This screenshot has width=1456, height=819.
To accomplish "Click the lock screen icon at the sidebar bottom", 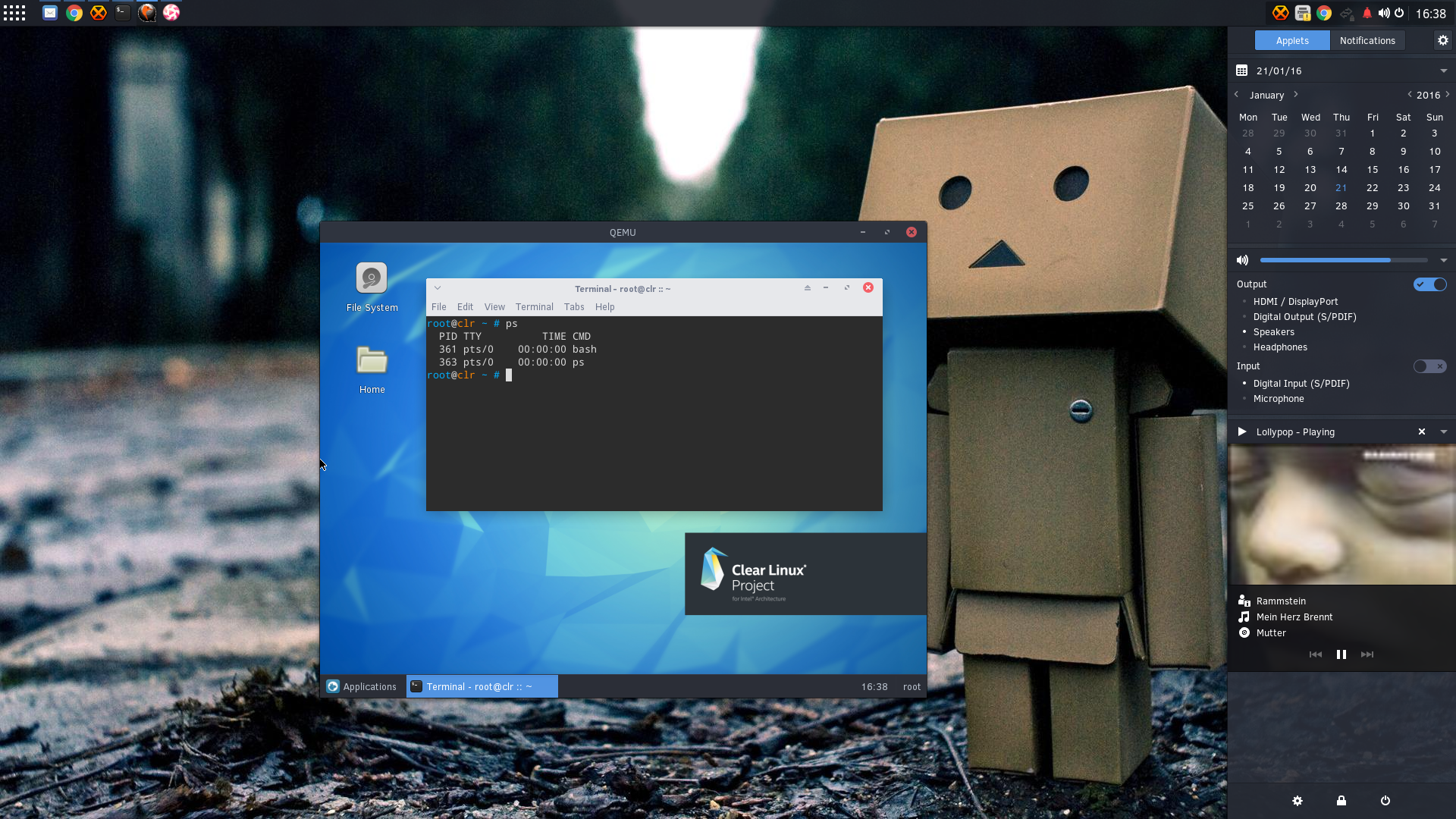I will tap(1341, 801).
